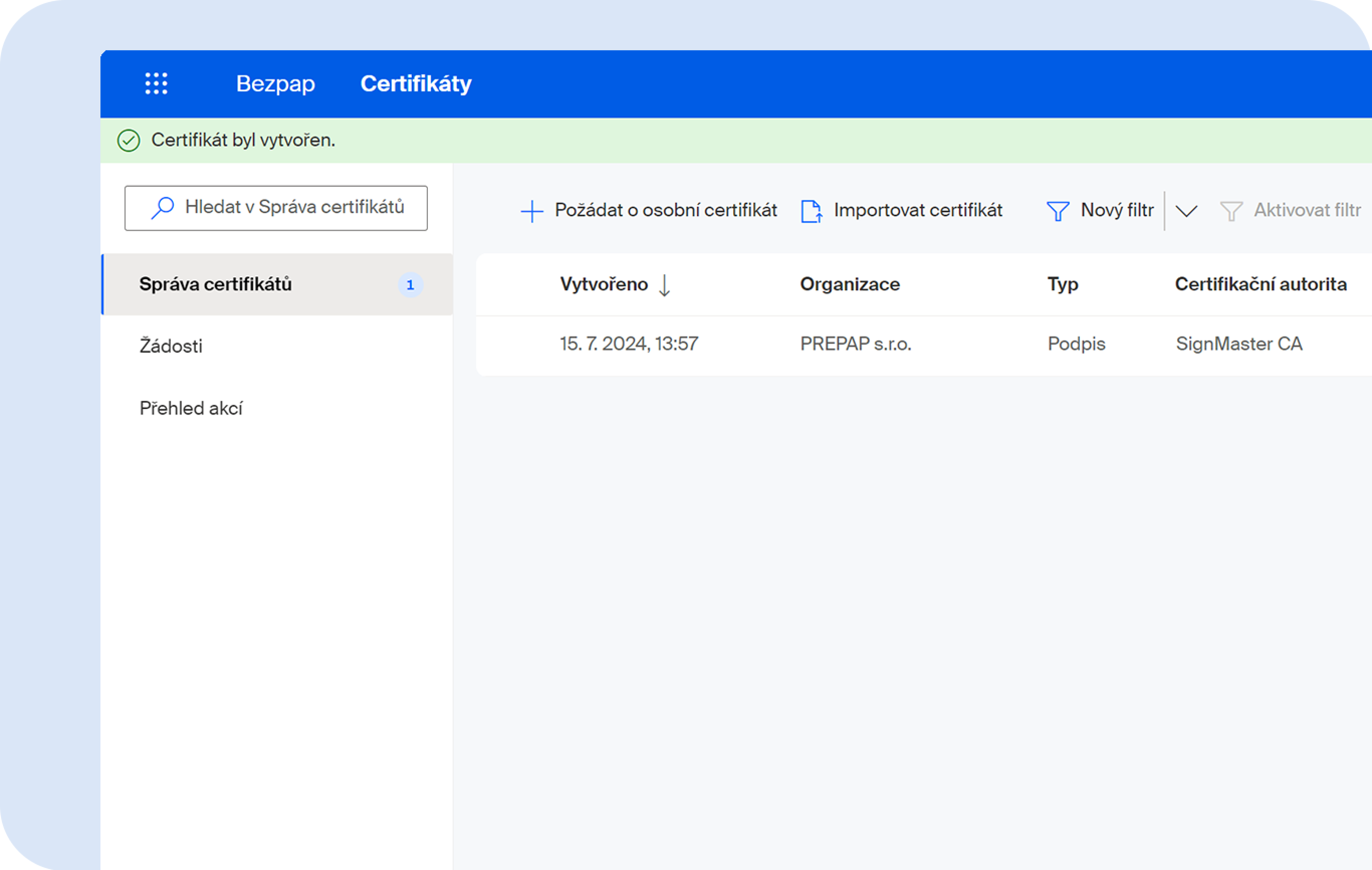Open Žádosti in the sidebar

coord(171,346)
